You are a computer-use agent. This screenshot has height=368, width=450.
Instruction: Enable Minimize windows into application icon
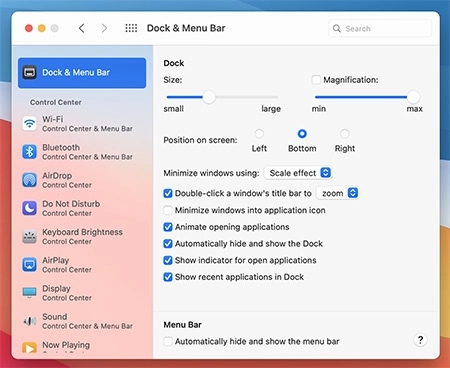pyautogui.click(x=168, y=210)
